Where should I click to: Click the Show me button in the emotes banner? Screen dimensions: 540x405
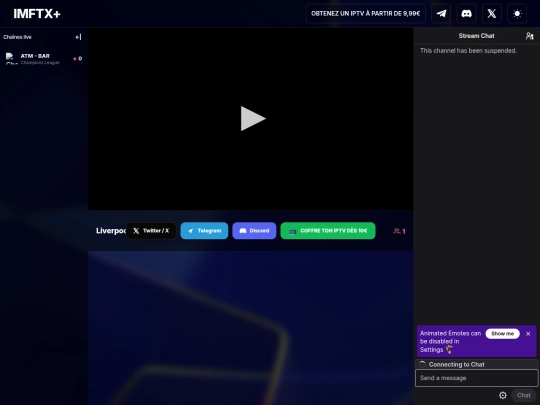tap(502, 333)
